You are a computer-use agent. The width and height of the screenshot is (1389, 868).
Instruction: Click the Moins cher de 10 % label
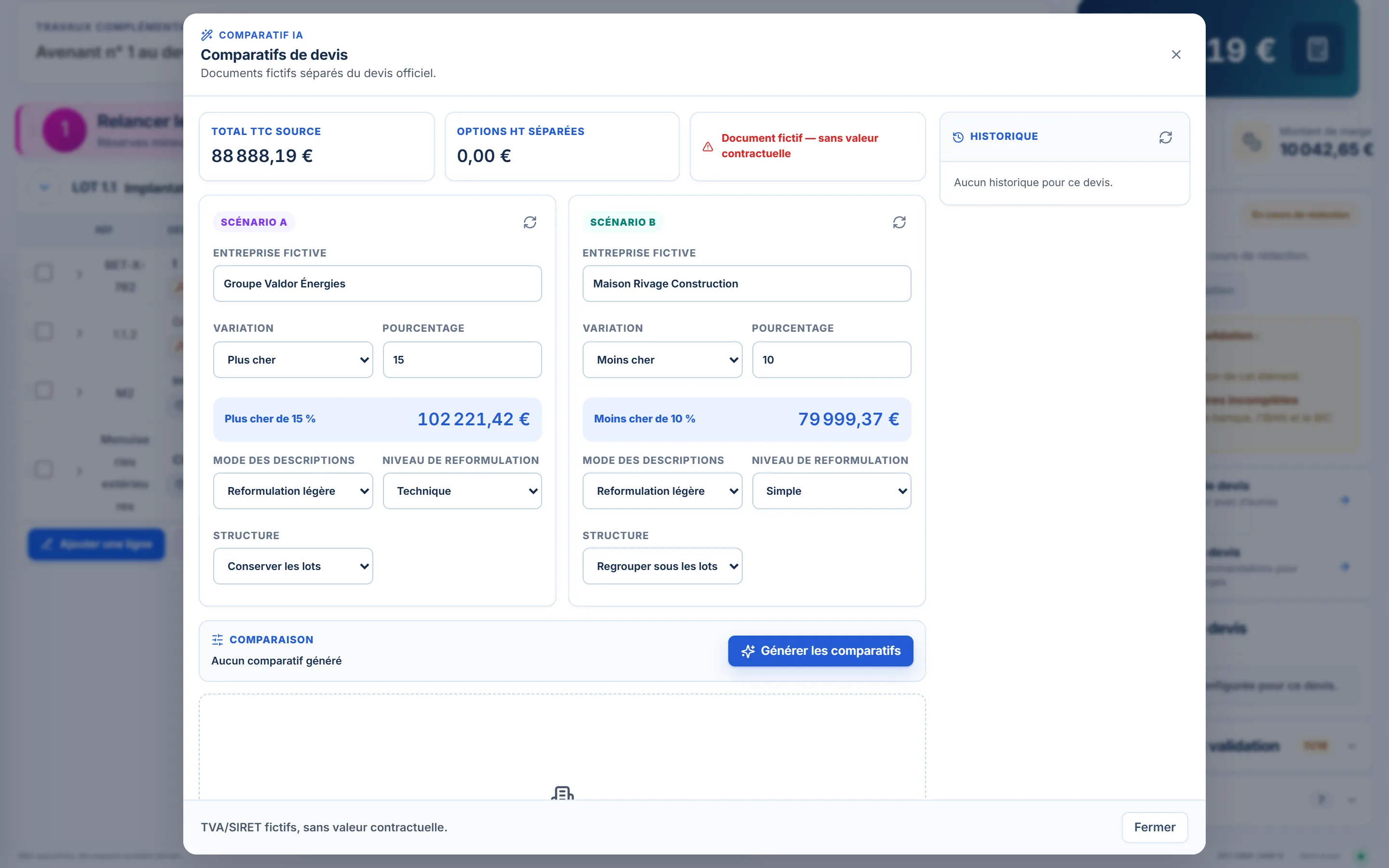click(x=644, y=419)
